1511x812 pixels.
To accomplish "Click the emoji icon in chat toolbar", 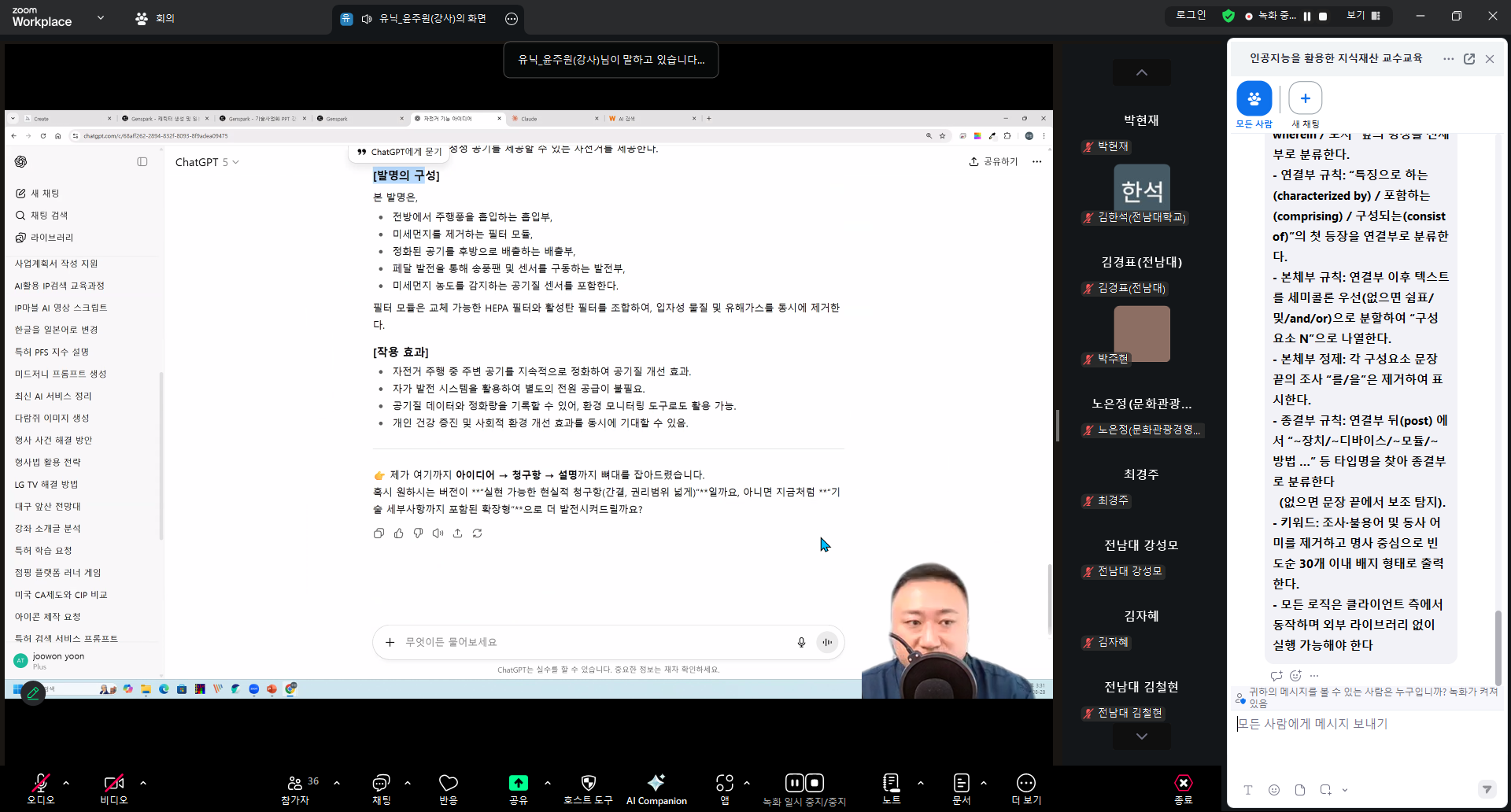I will click(x=1274, y=790).
